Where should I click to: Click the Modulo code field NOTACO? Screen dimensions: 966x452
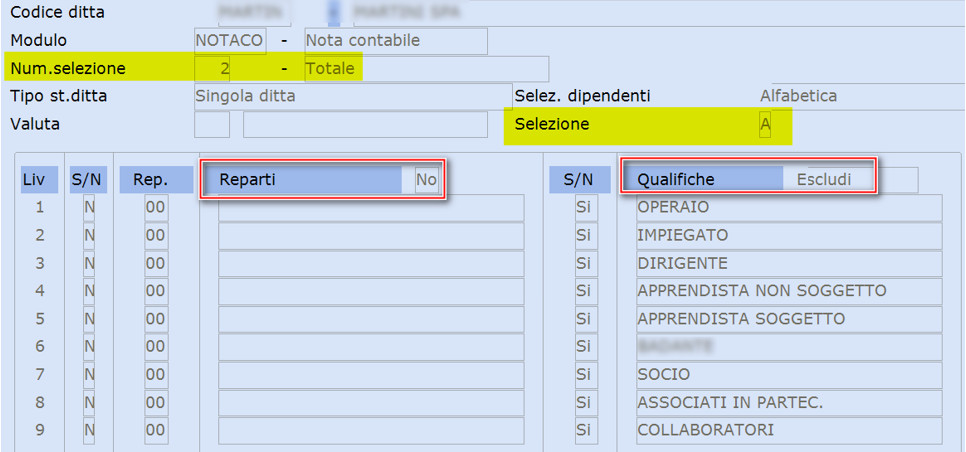(230, 41)
